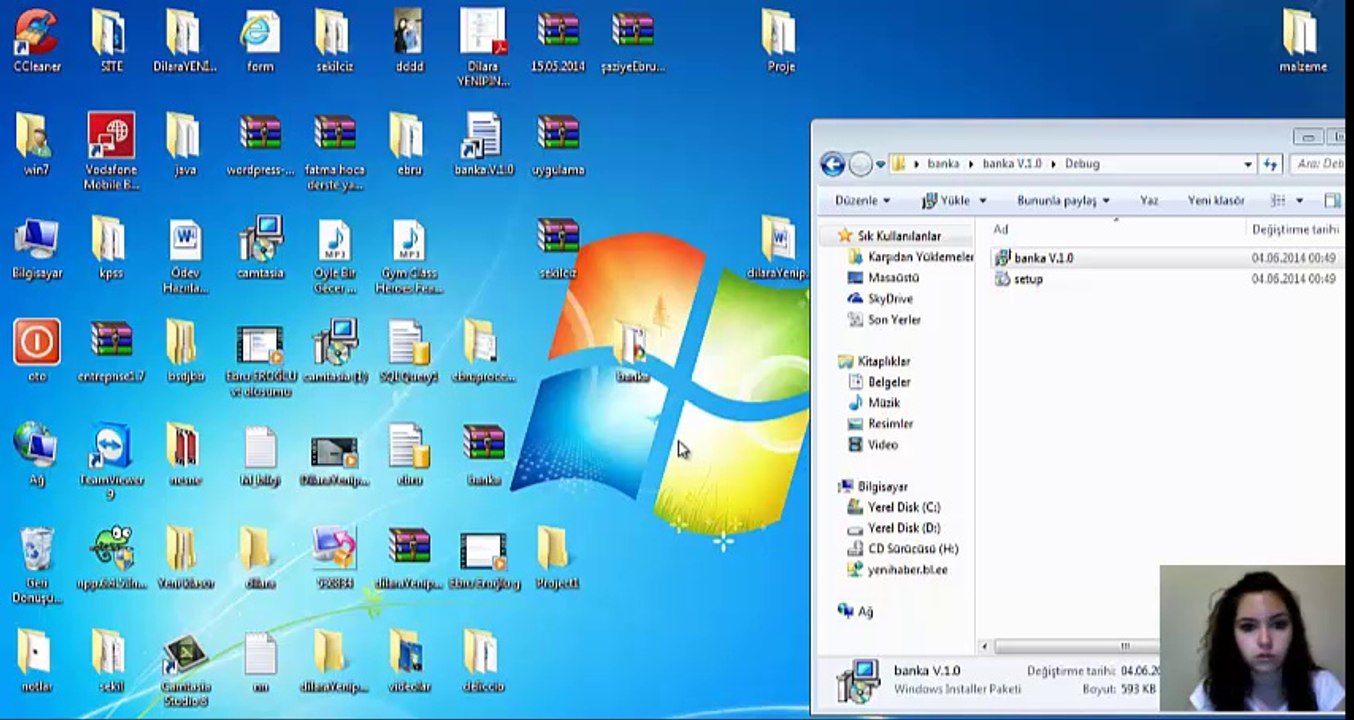1354x720 pixels.
Task: Open the CCleaner desktop shortcut
Action: pos(37,40)
